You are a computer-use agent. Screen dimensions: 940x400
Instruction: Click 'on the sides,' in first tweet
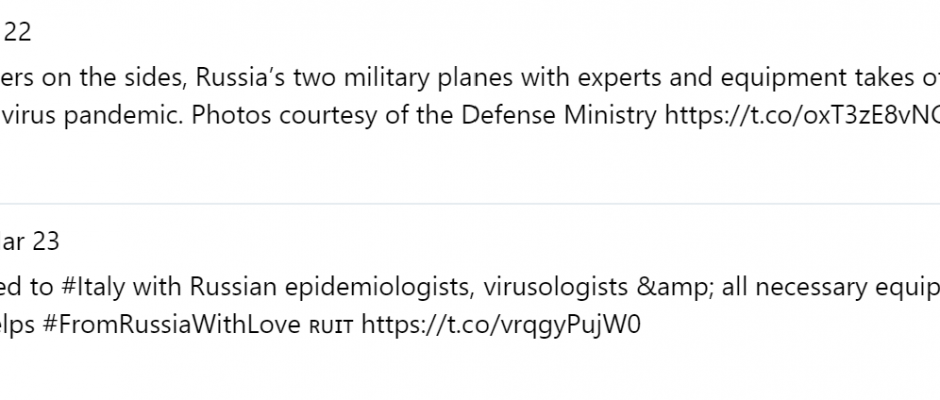coord(115,77)
